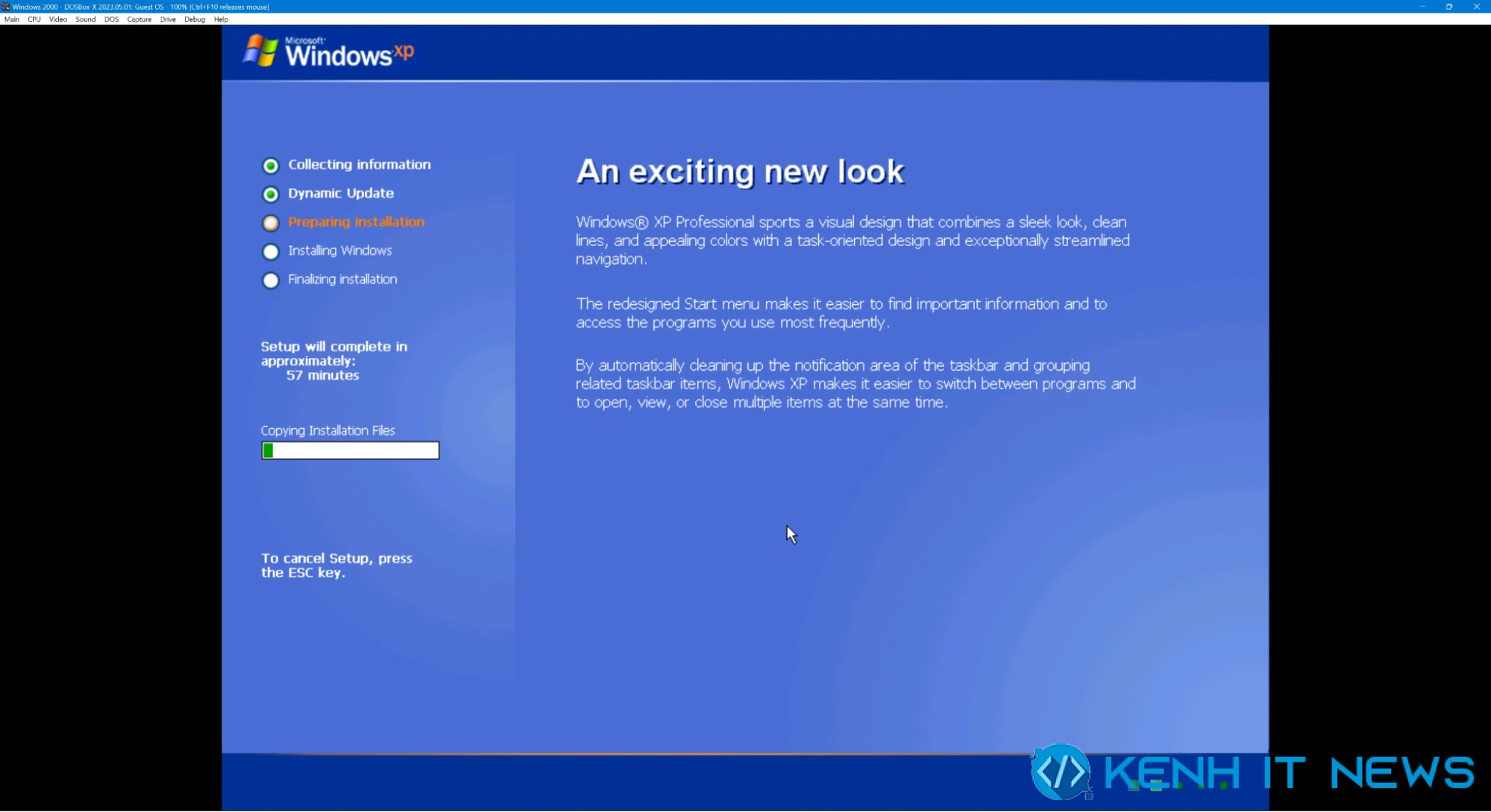
Task: Open the Capture menu
Action: point(139,19)
